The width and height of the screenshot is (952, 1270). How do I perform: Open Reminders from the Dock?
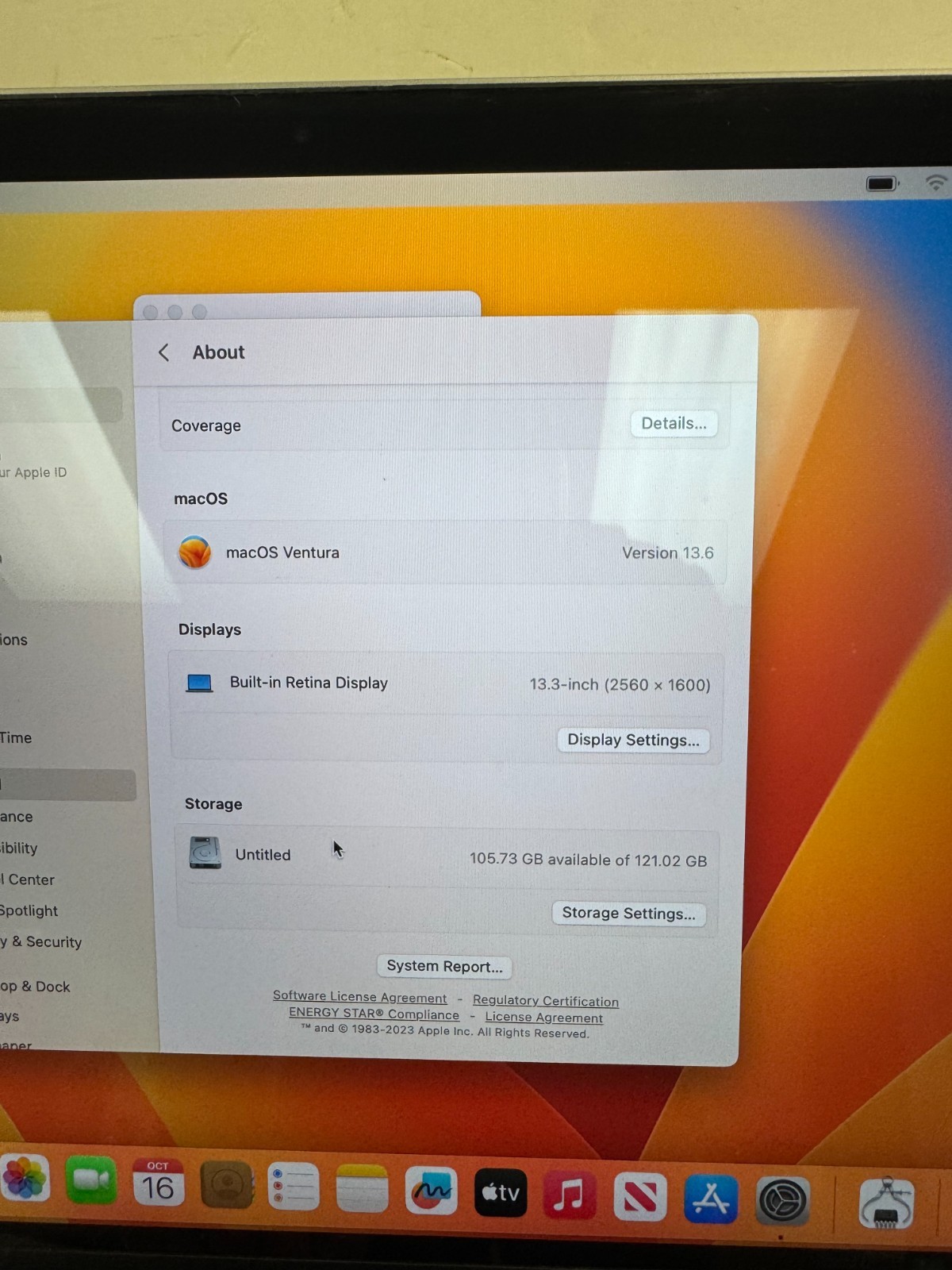coord(294,1187)
